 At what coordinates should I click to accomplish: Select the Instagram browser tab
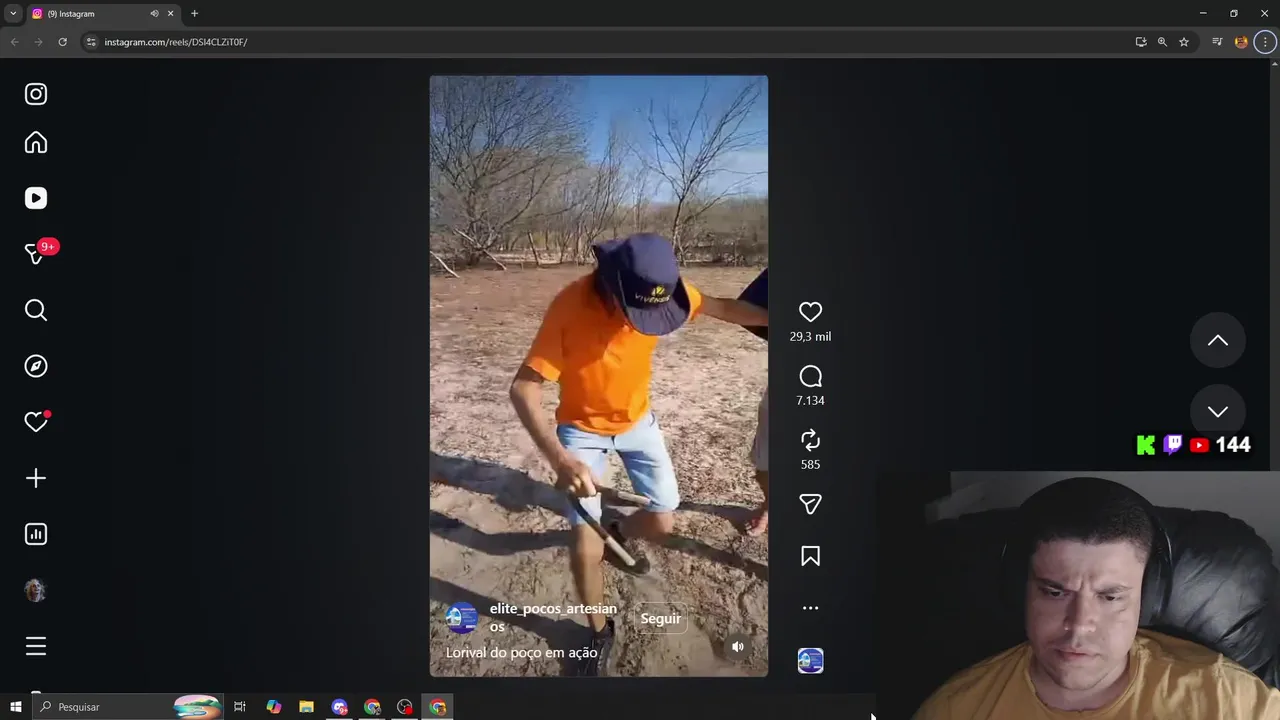(103, 14)
